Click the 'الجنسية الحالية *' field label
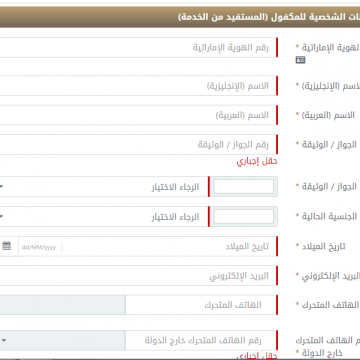Screen dimensions: 360x360 coord(327,216)
